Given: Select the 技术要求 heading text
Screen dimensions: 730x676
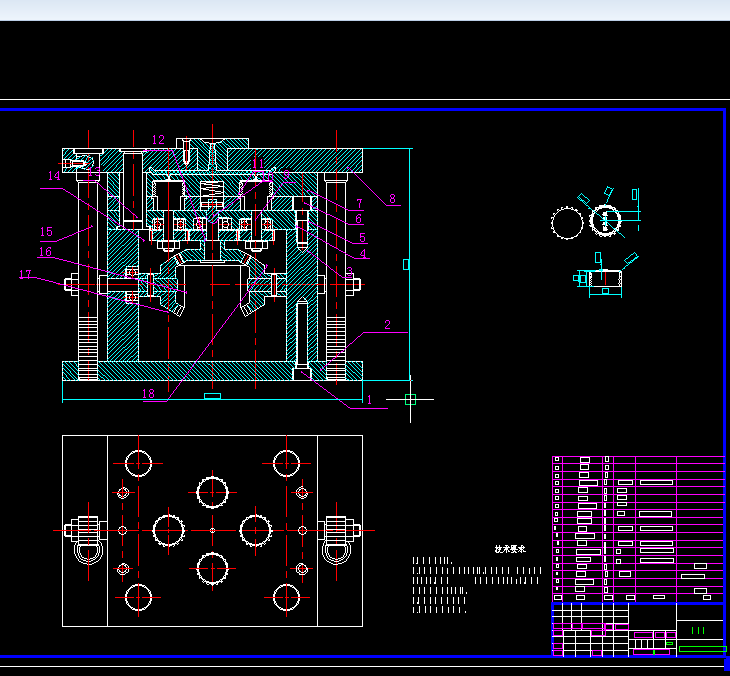Looking at the screenshot, I should tap(511, 549).
